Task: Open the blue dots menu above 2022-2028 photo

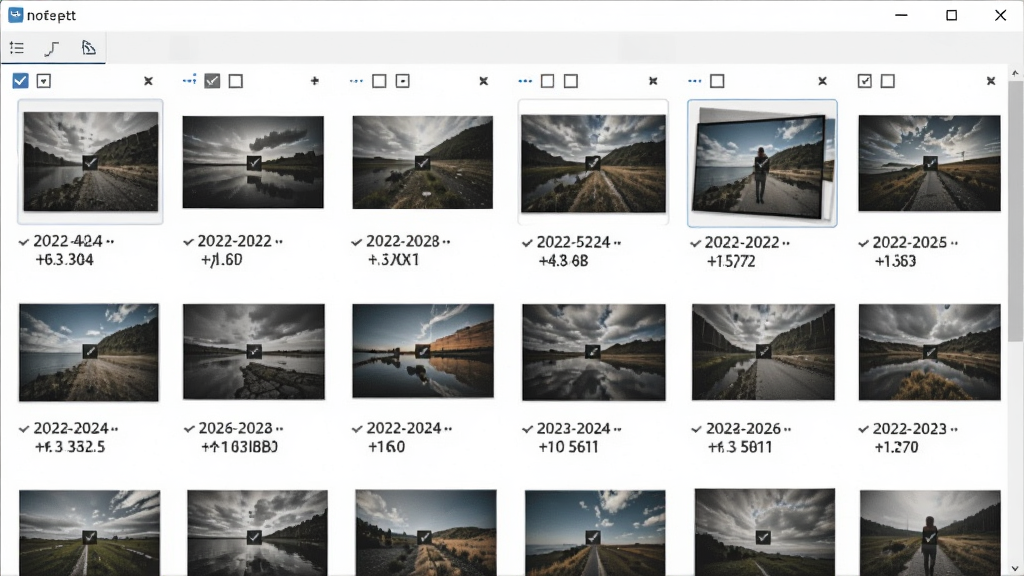Action: tap(356, 81)
